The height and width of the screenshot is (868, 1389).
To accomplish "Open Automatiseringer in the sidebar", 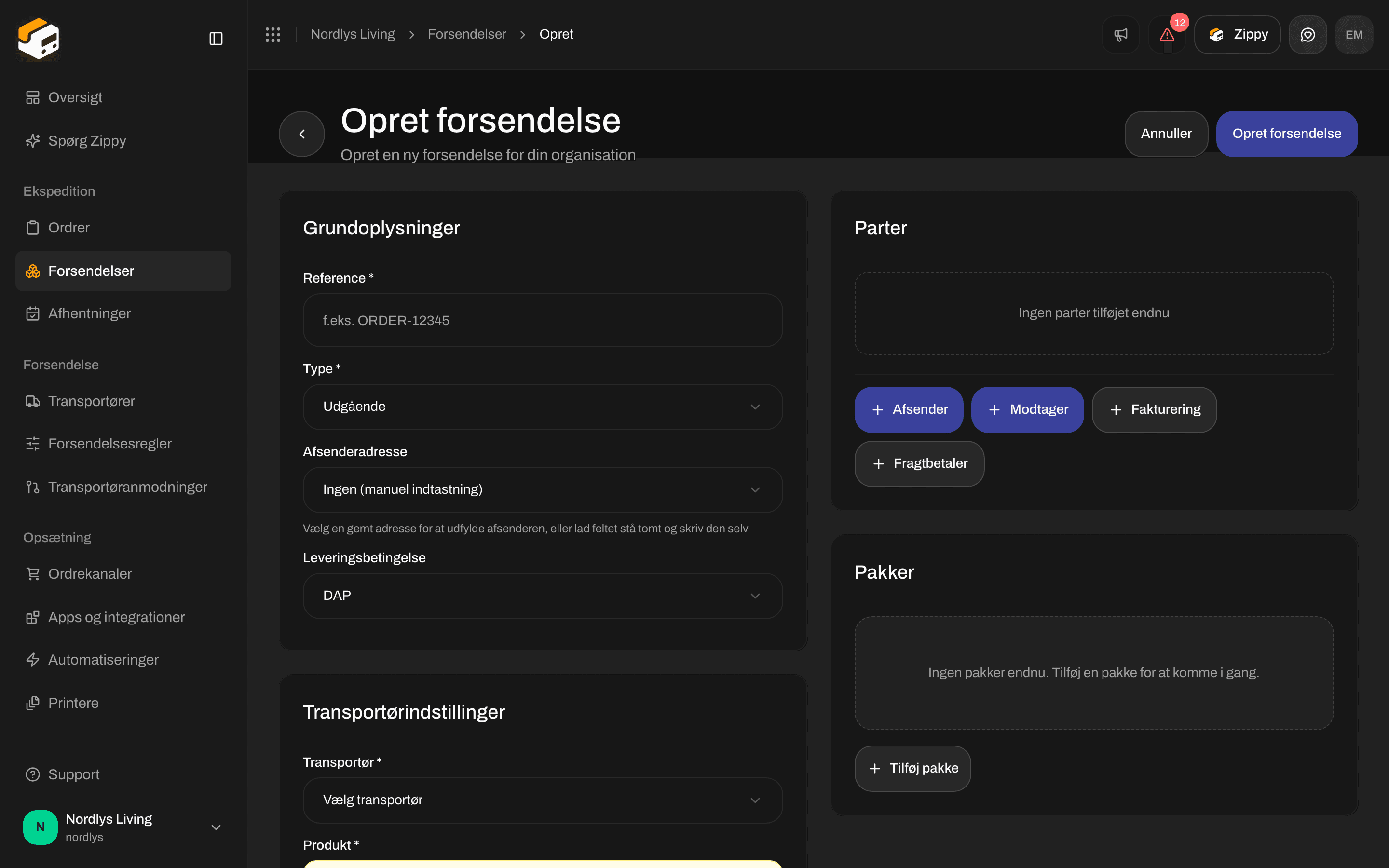I will (x=123, y=660).
